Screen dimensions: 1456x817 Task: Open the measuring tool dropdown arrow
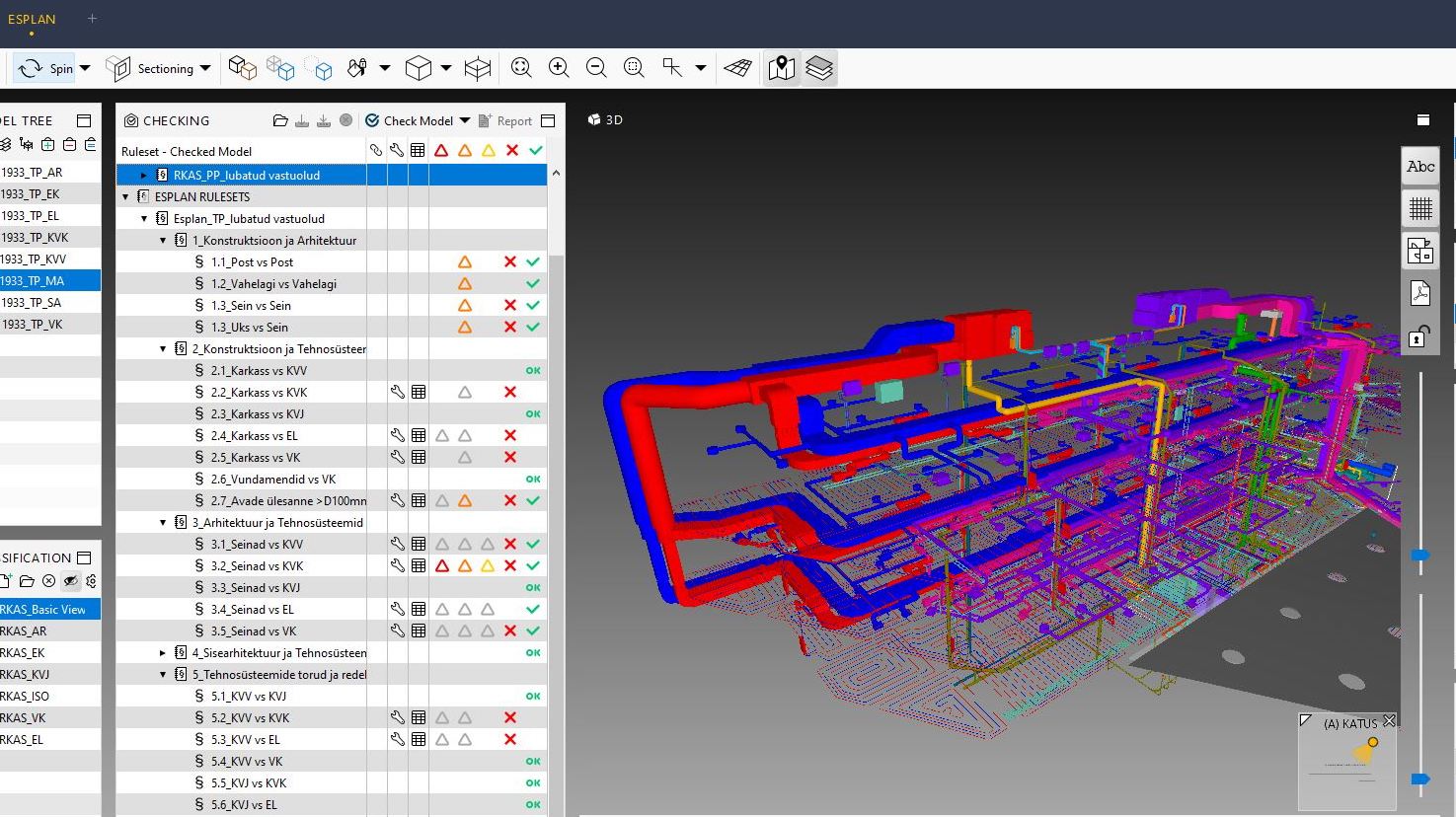(x=701, y=68)
